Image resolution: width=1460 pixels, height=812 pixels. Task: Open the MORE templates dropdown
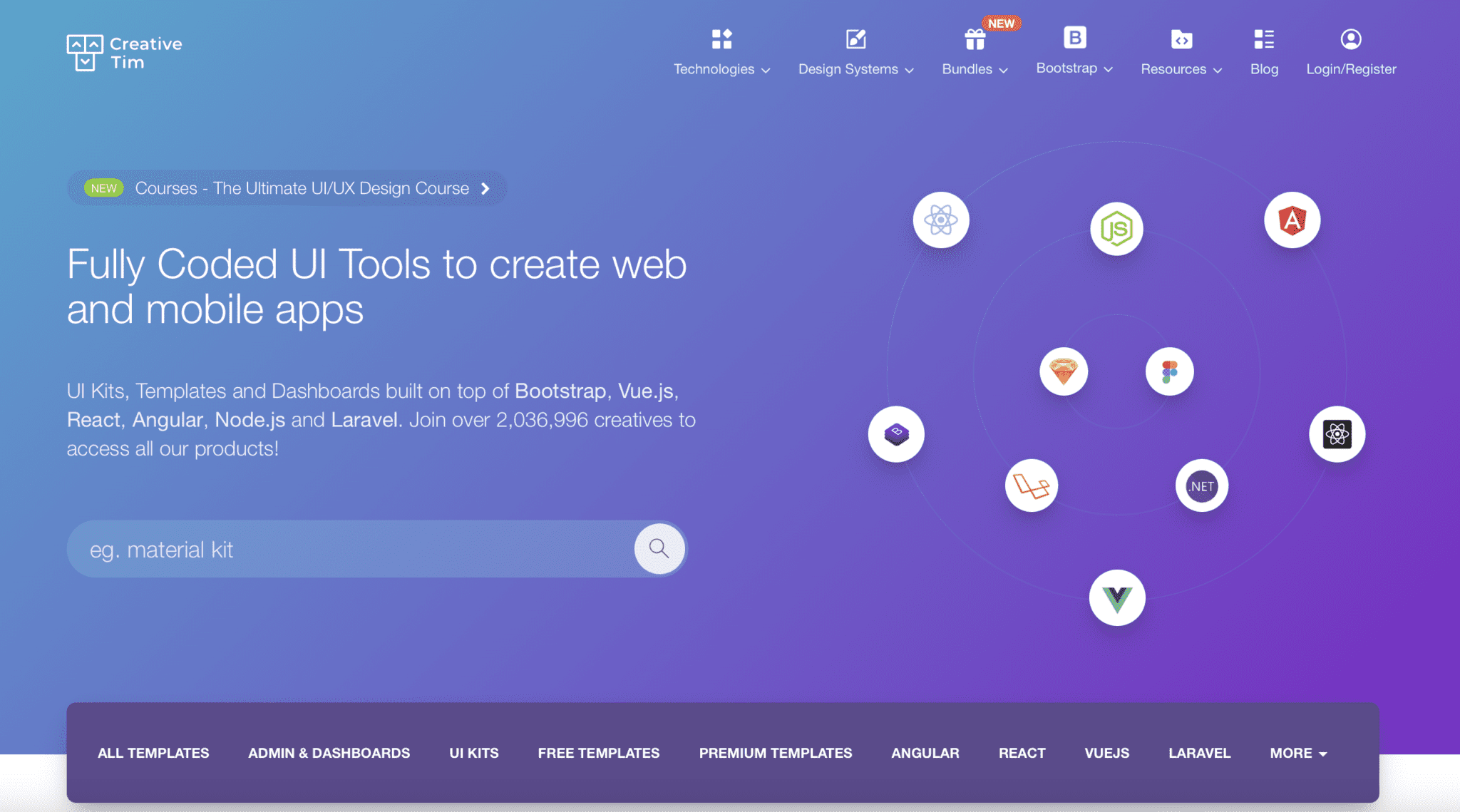[x=1298, y=753]
